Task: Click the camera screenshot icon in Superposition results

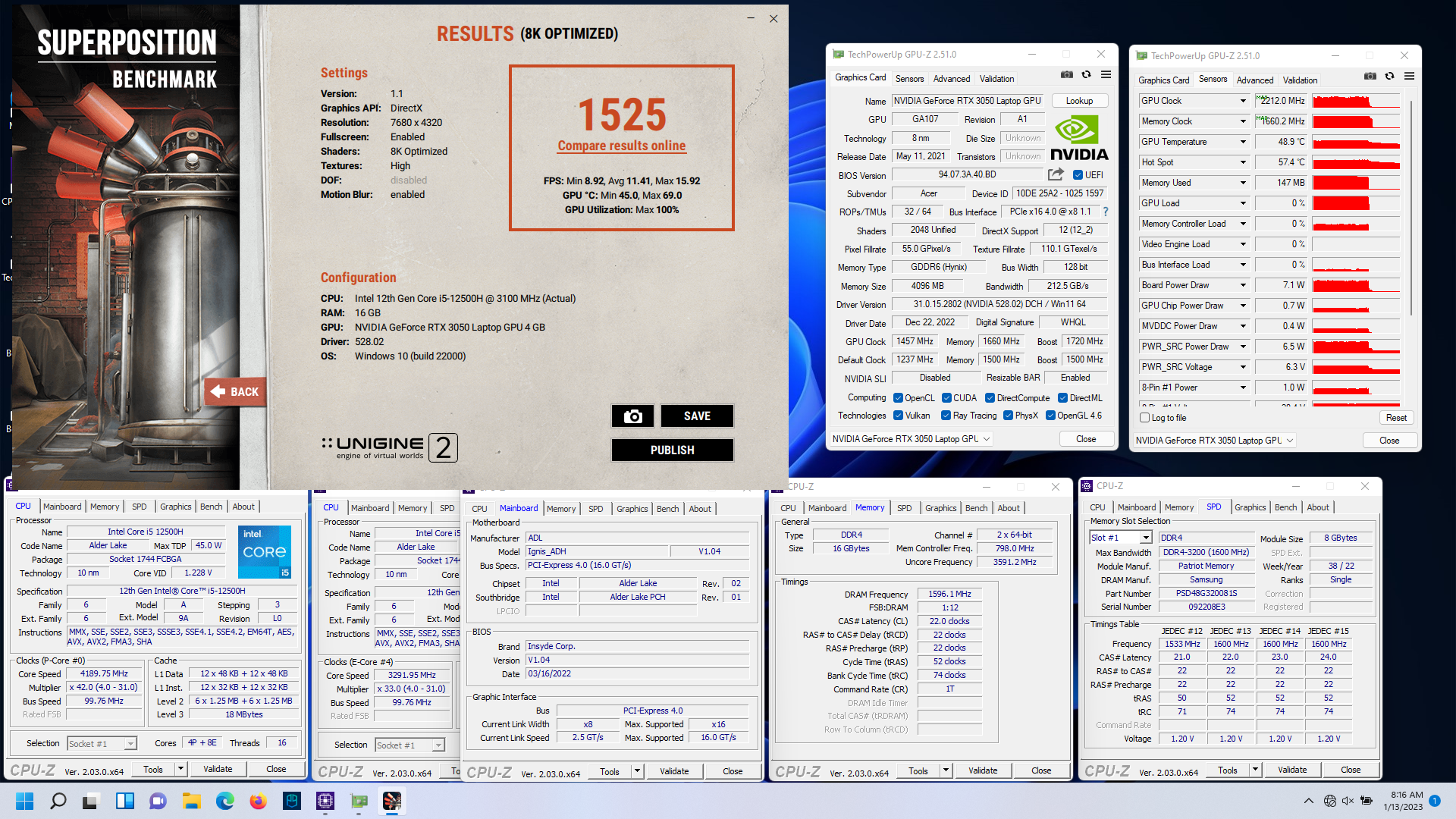Action: coord(632,416)
